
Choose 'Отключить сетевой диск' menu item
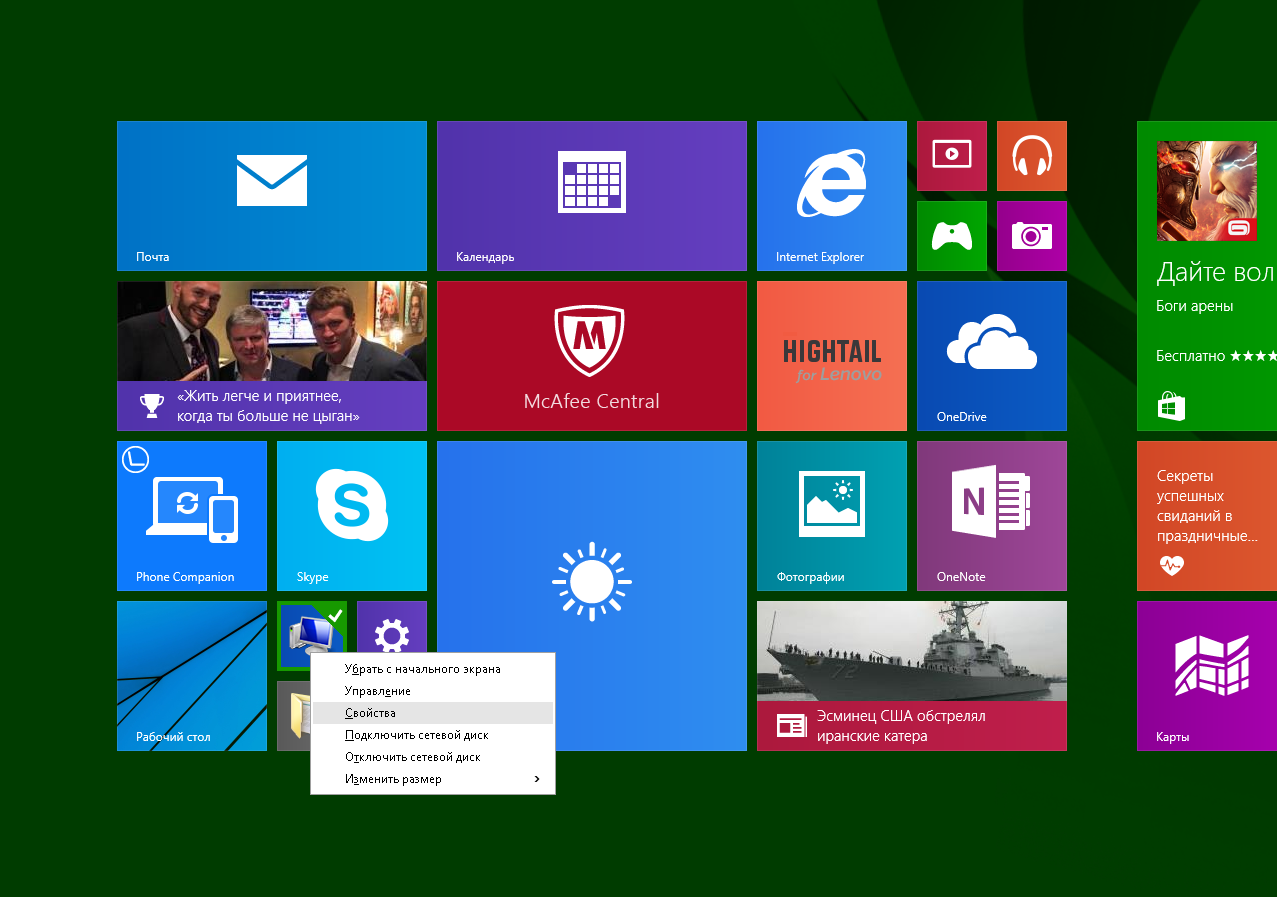pyautogui.click(x=433, y=757)
